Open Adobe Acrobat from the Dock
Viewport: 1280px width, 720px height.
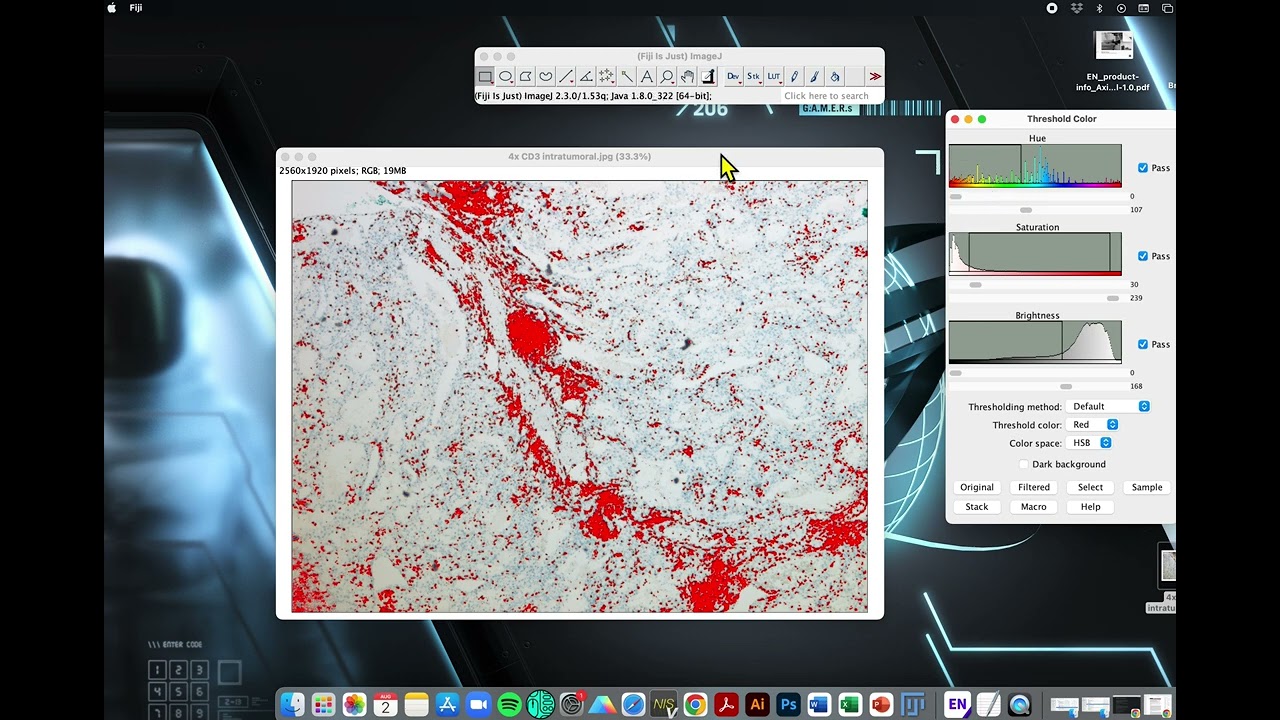[x=726, y=705]
